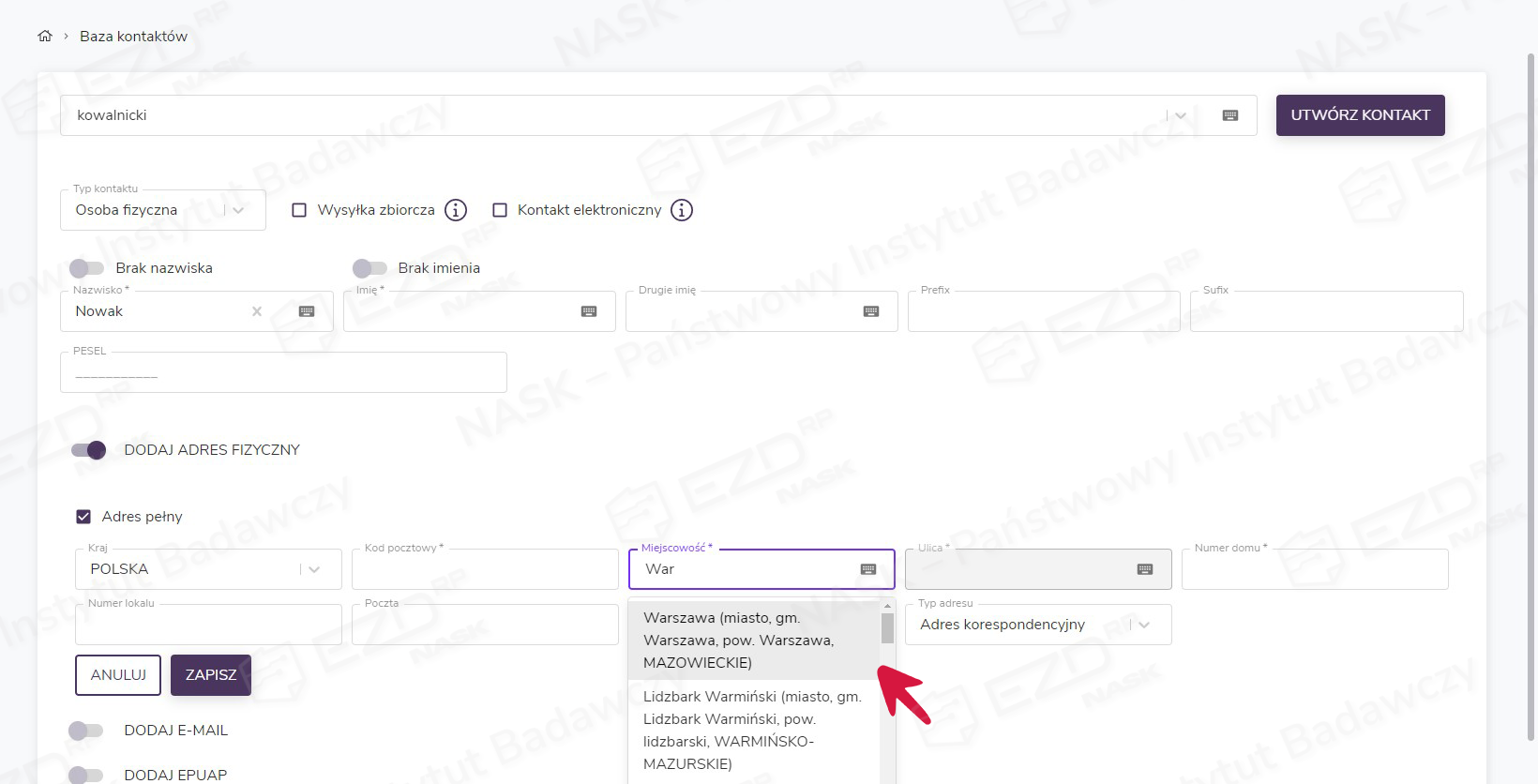Open the Kraj dropdown showing POLSKA

point(314,569)
